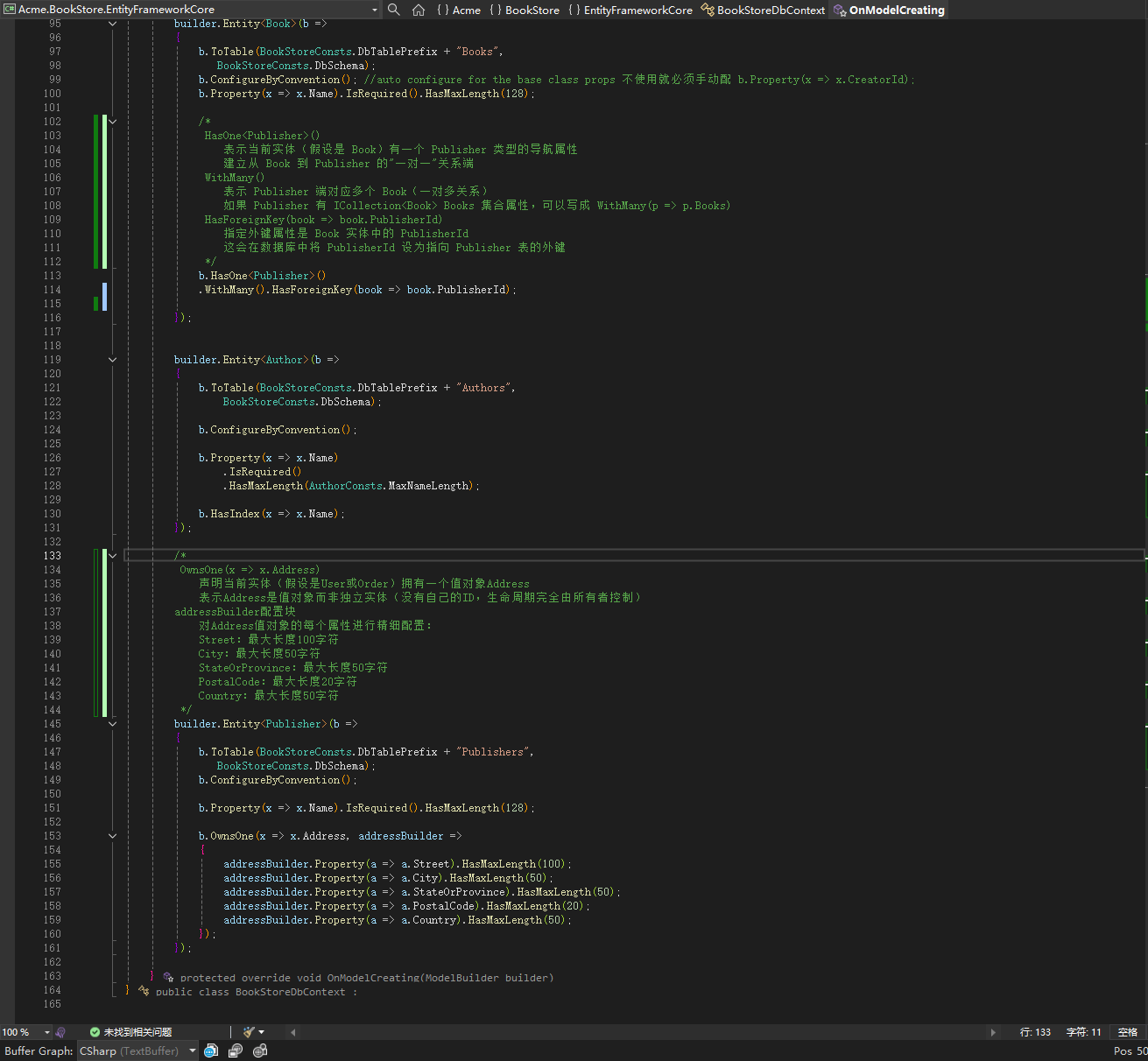Click 'AuthorConsts' on line 128
This screenshot has width=1148, height=1061.
pyautogui.click(x=345, y=486)
